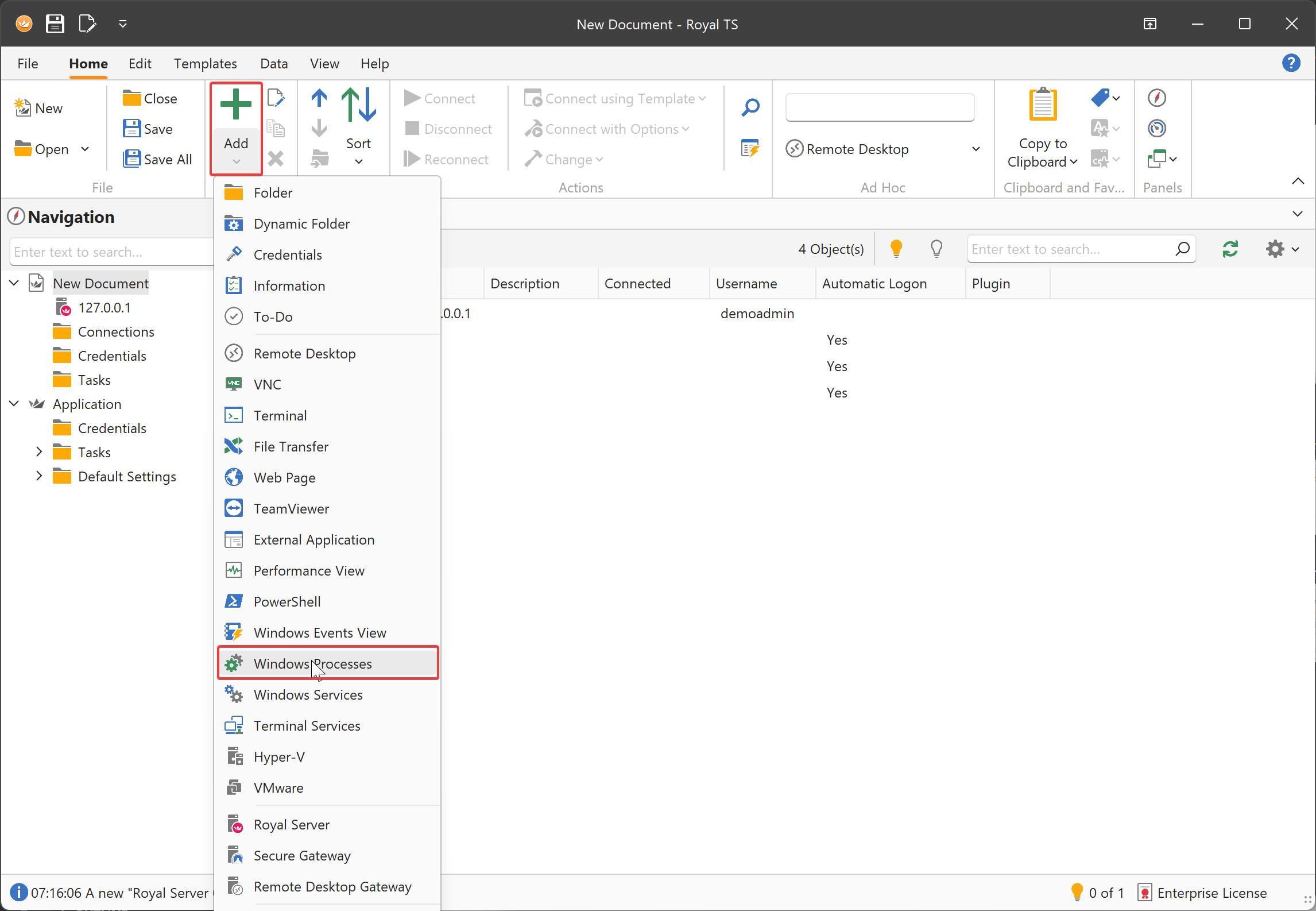1316x911 pixels.
Task: Add a Dynamic Folder from the menu
Action: (328, 223)
